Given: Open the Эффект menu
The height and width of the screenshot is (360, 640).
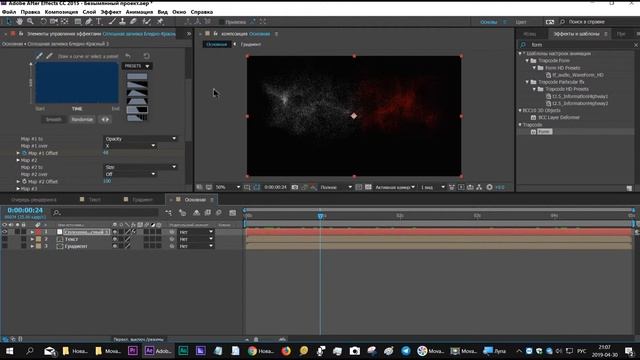Looking at the screenshot, I should point(111,12).
